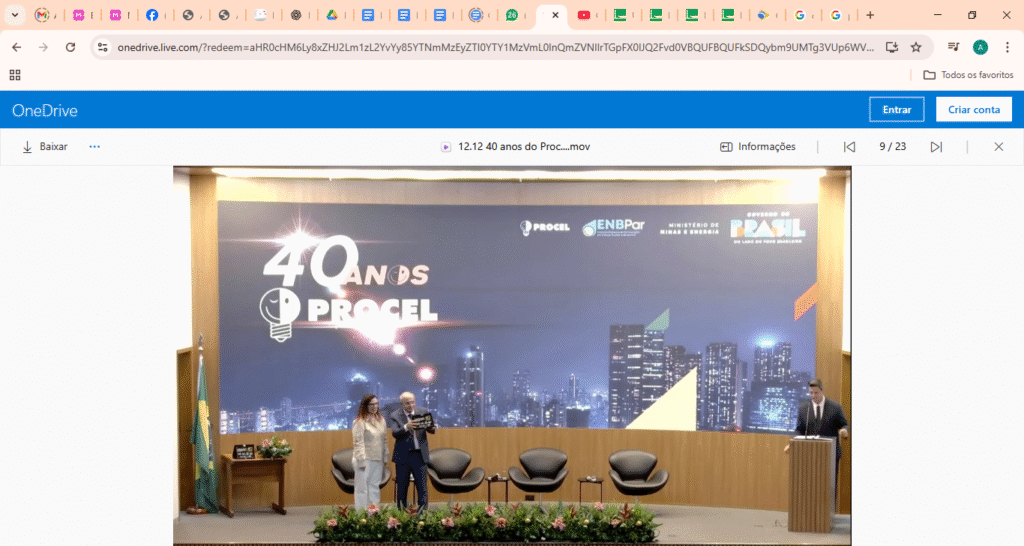Viewport: 1024px width, 546px height.
Task: Open the apps grid shortcut in bookmarks bar
Action: pyautogui.click(x=15, y=75)
